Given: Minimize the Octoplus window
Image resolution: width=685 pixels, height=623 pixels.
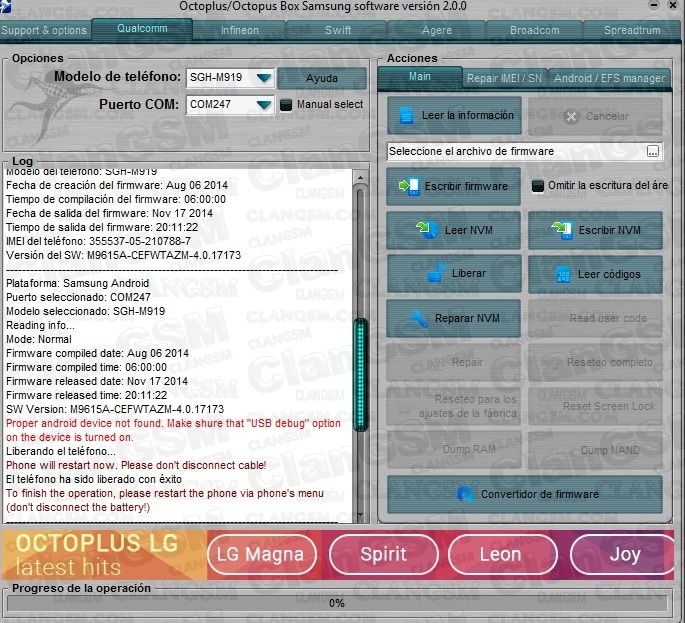Looking at the screenshot, I should pyautogui.click(x=654, y=5).
